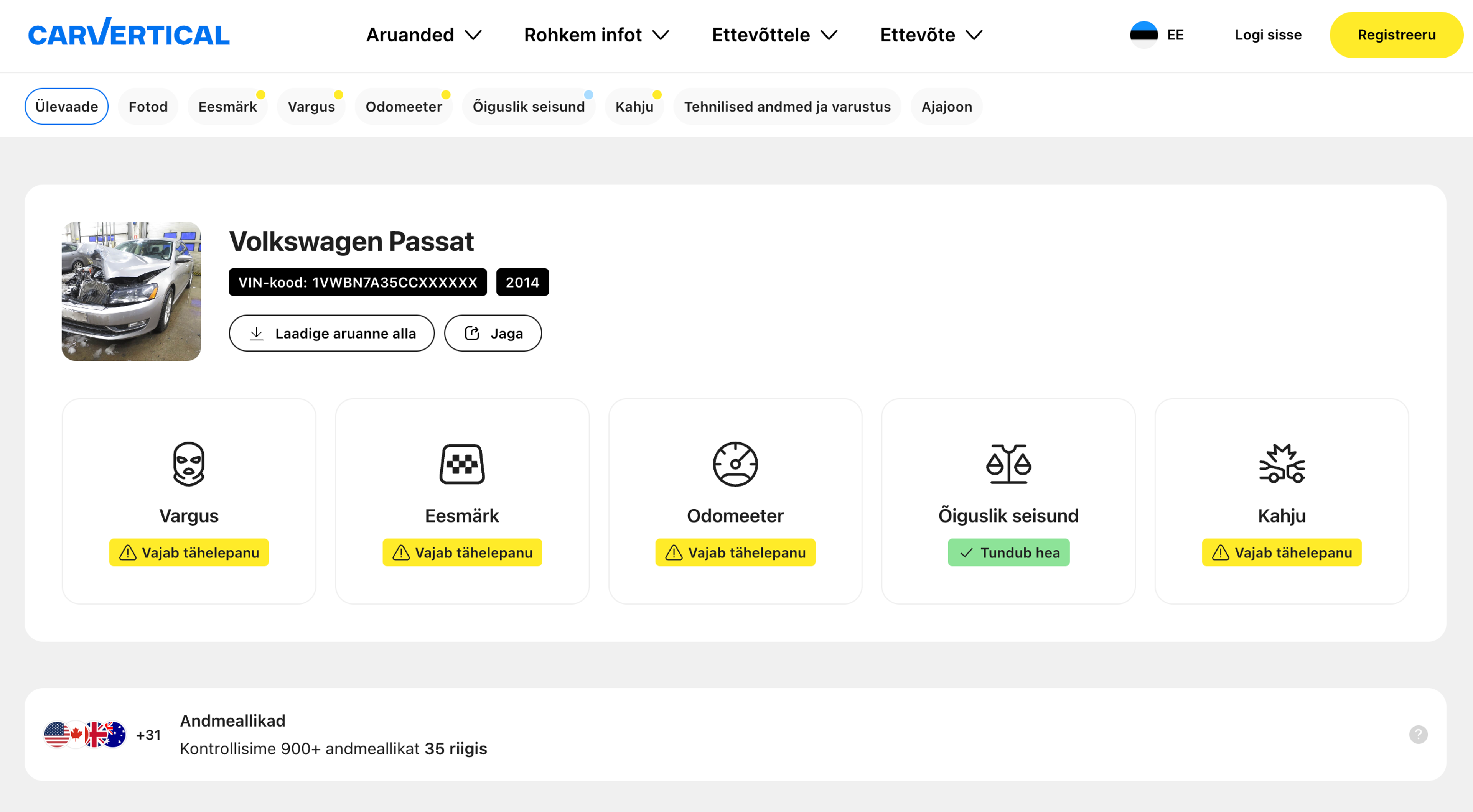Click Logi sisse link

1268,35
